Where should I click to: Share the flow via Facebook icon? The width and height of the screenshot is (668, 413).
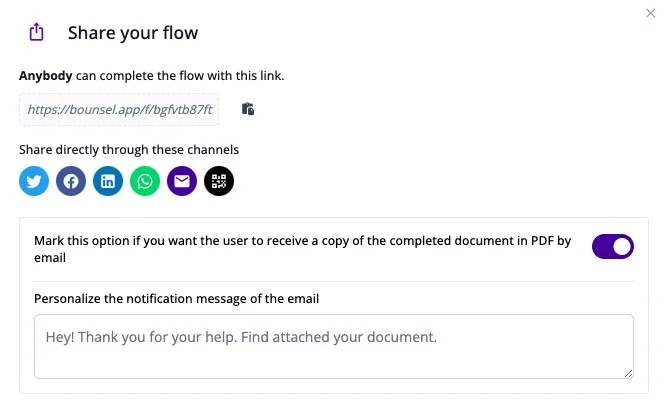(71, 181)
